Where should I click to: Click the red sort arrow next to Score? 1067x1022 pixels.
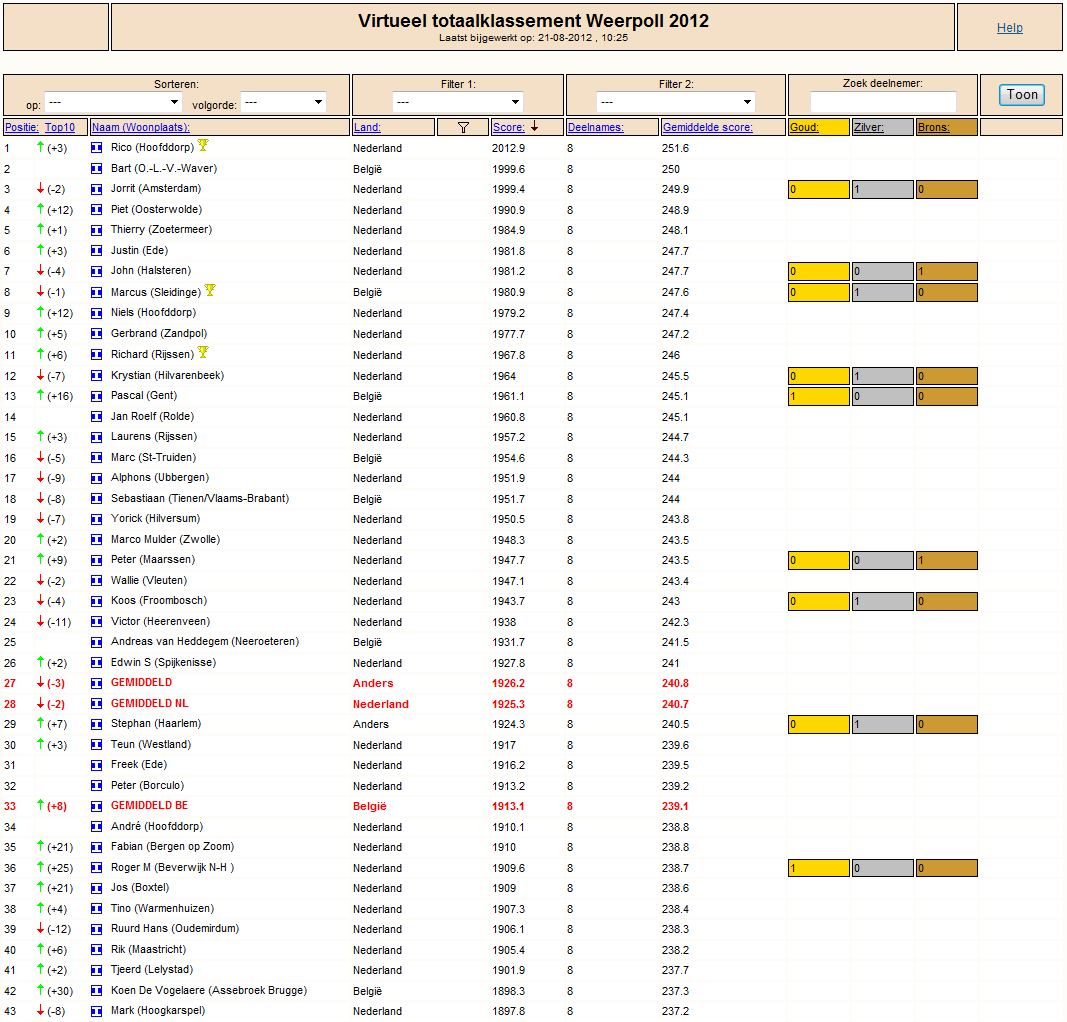535,127
